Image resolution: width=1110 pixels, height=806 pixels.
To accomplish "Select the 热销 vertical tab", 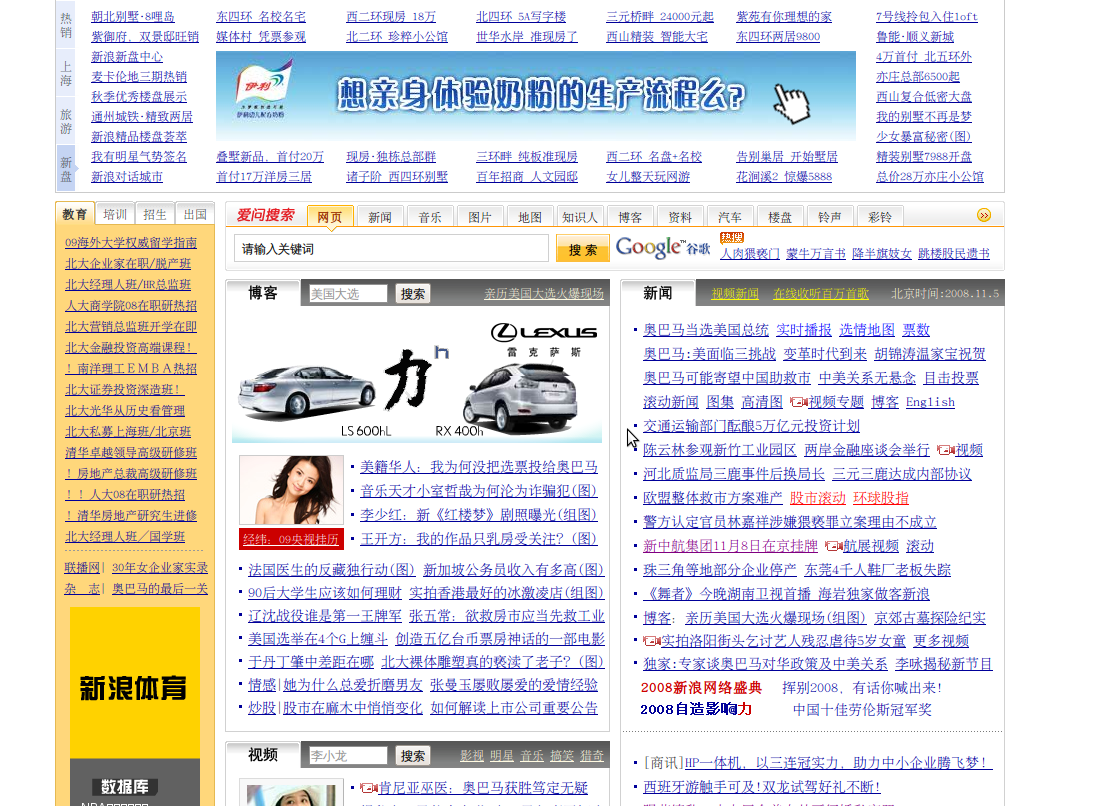I will 66,25.
